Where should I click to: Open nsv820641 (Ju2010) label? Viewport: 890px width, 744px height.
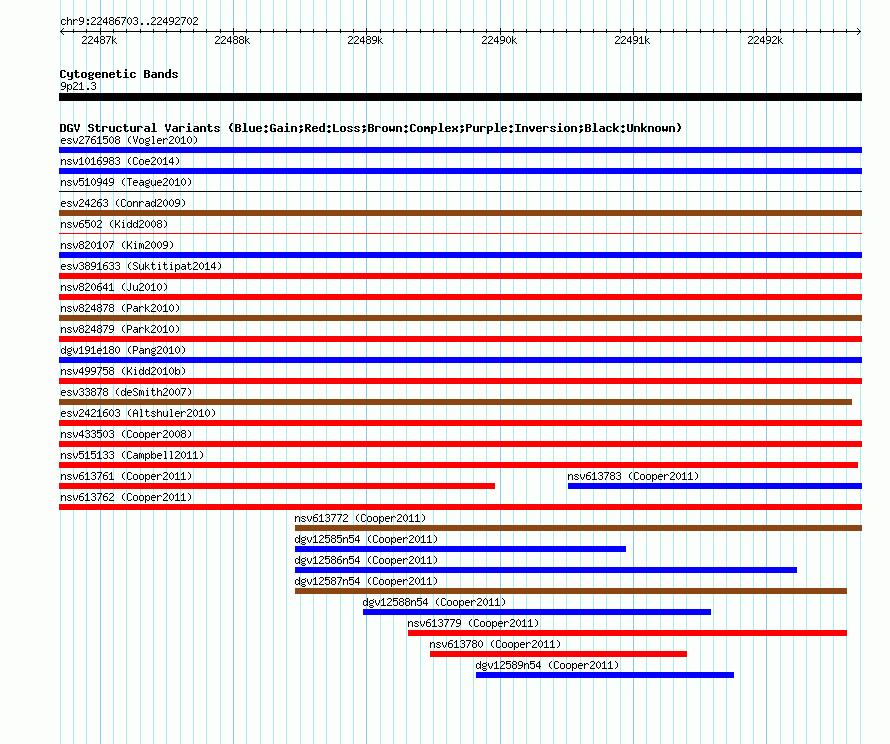tap(114, 287)
